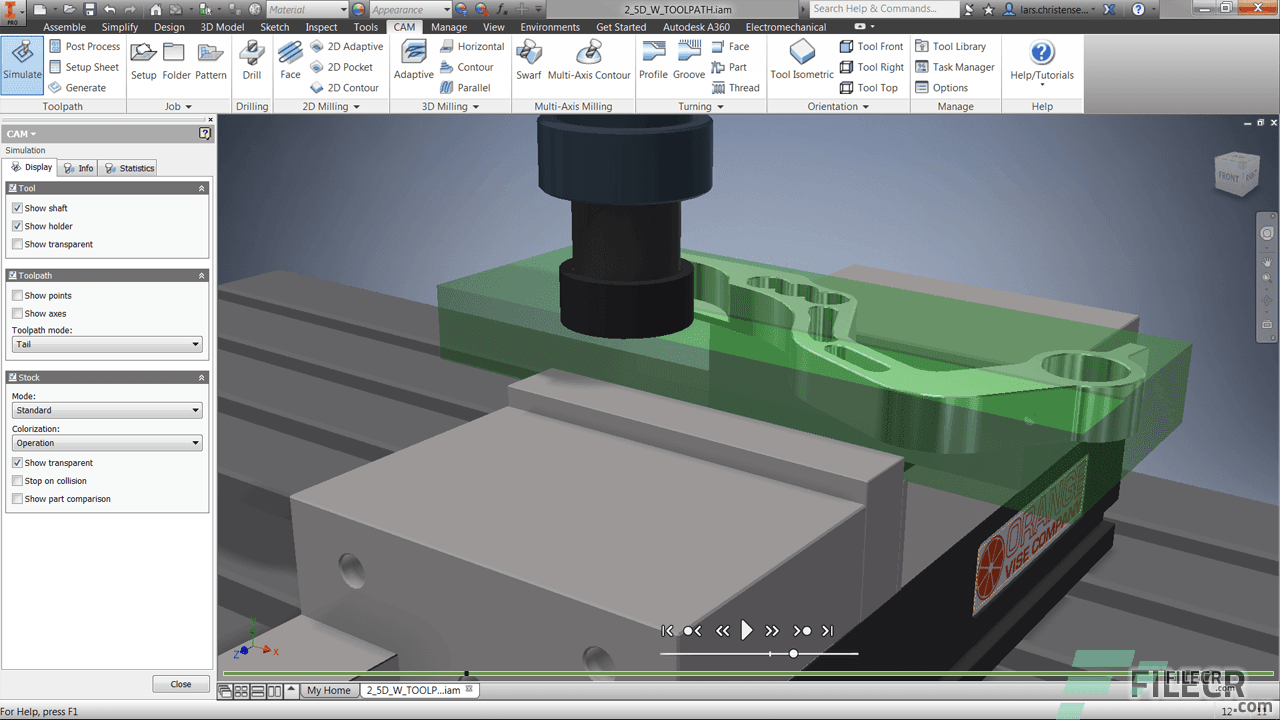
Task: Open the Stock Colorization dropdown
Action: pyautogui.click(x=107, y=443)
